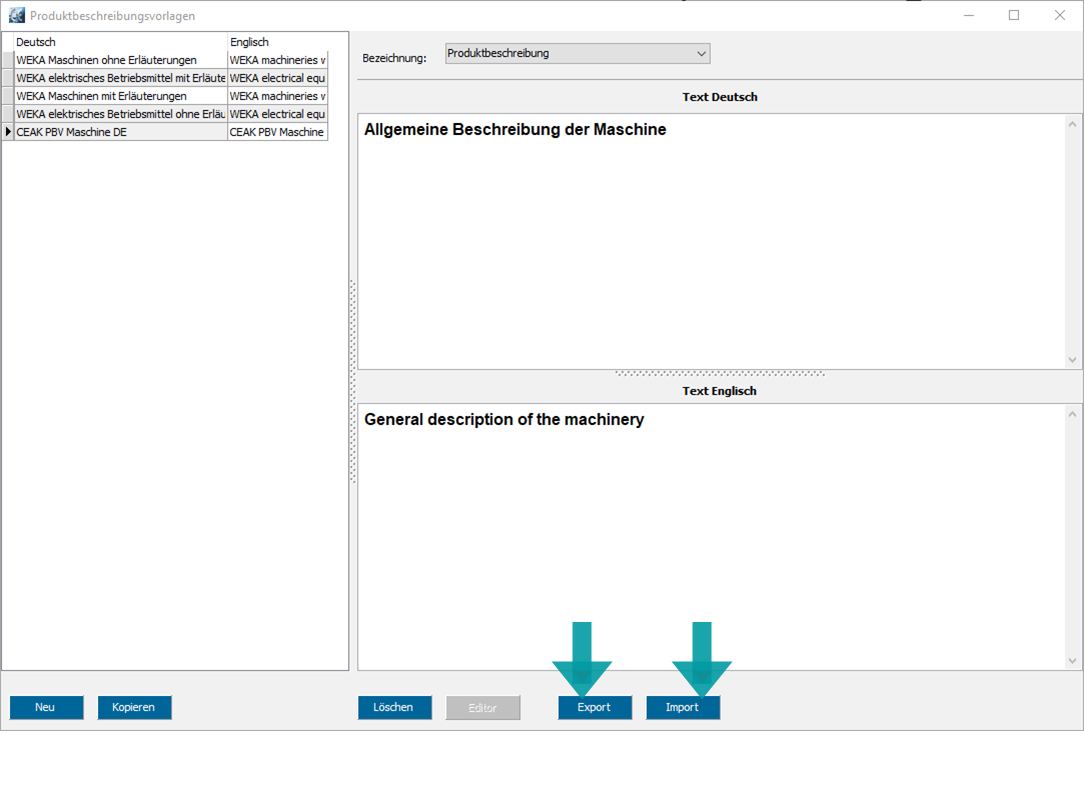This screenshot has height=785, width=1084.
Task: Click scroll-up arrow in Text Englisch box
Action: [1073, 414]
